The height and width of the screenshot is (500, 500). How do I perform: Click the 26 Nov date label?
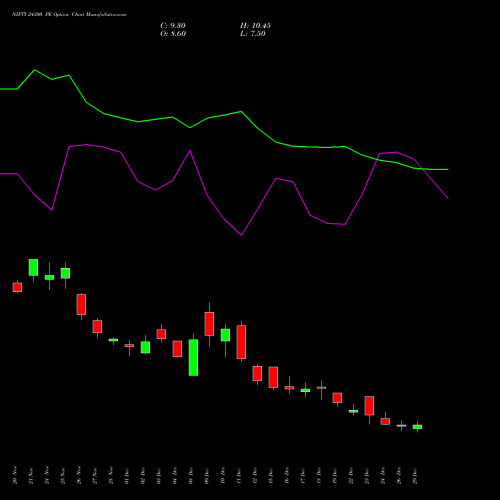coord(79,475)
